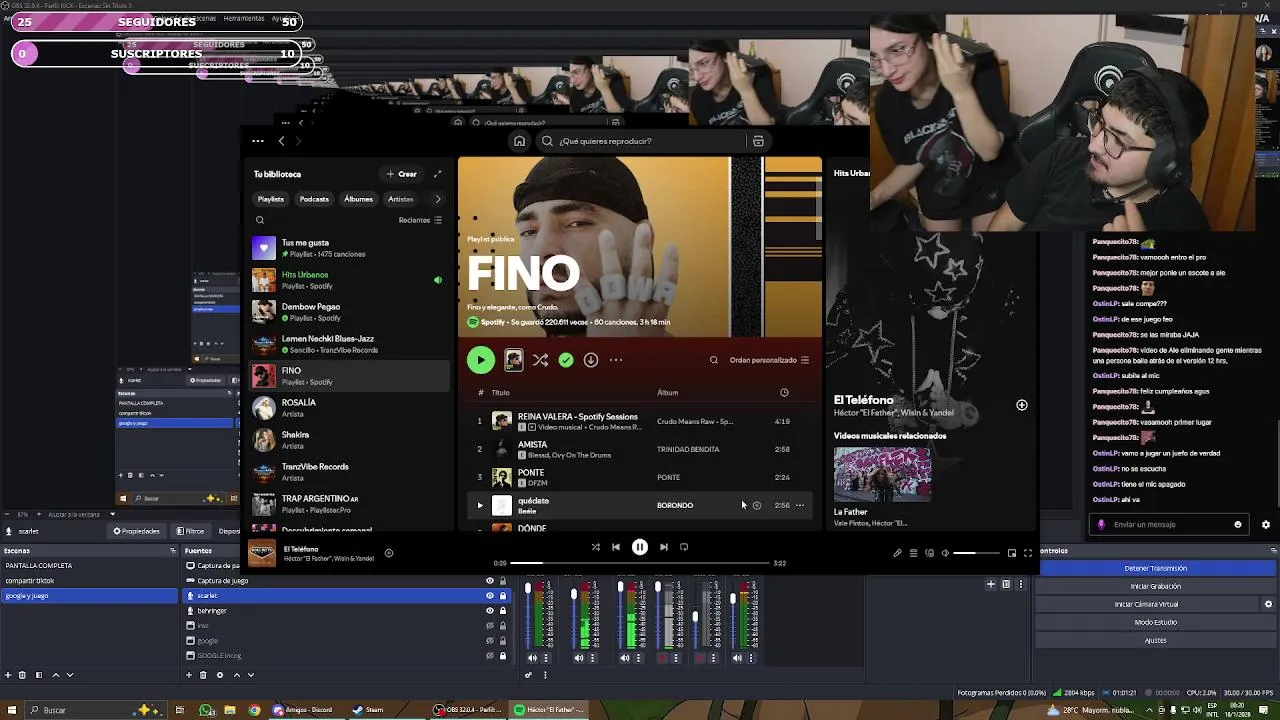1280x720 pixels.
Task: Enable shuffle icon beside the playlist cover
Action: tap(540, 360)
